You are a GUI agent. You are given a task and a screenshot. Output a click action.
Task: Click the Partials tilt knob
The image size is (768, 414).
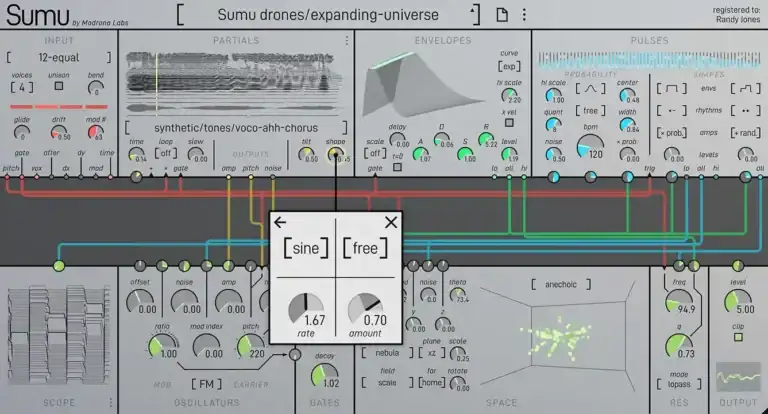click(307, 155)
